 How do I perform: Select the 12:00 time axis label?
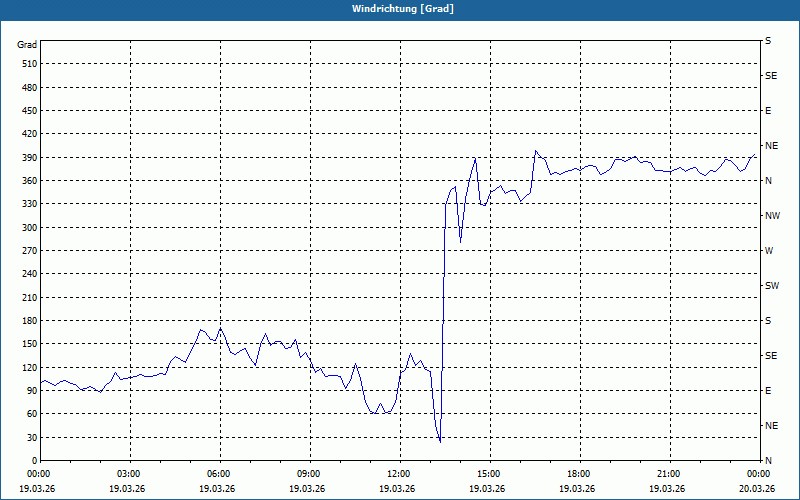[399, 474]
